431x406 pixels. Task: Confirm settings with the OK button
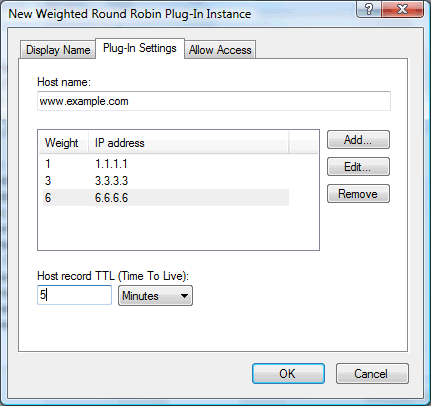(x=288, y=373)
